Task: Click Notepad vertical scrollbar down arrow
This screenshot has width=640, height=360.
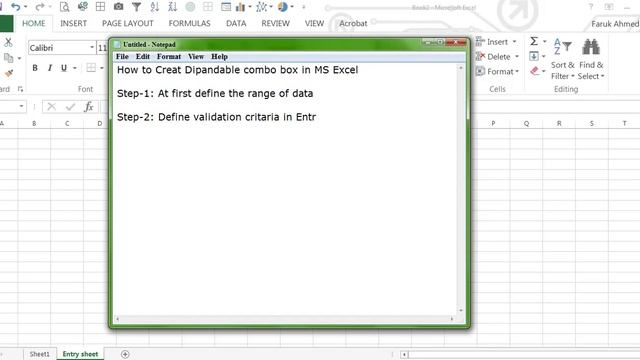Action: pos(461,311)
